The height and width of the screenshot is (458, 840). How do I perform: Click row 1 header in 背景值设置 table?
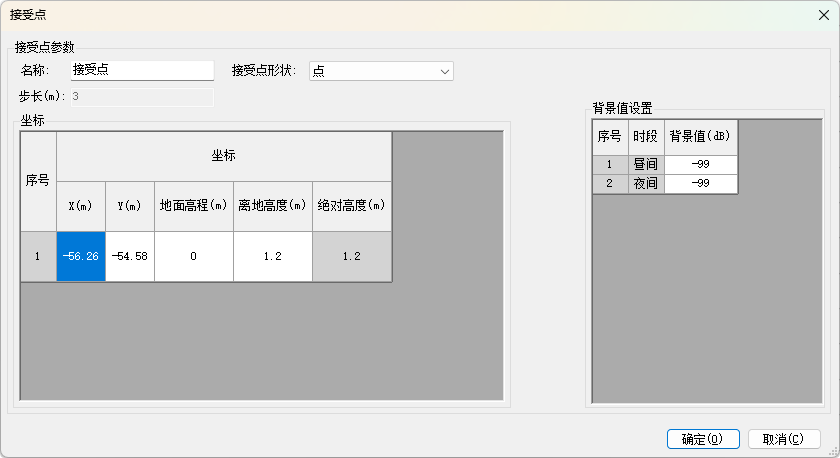[x=610, y=164]
